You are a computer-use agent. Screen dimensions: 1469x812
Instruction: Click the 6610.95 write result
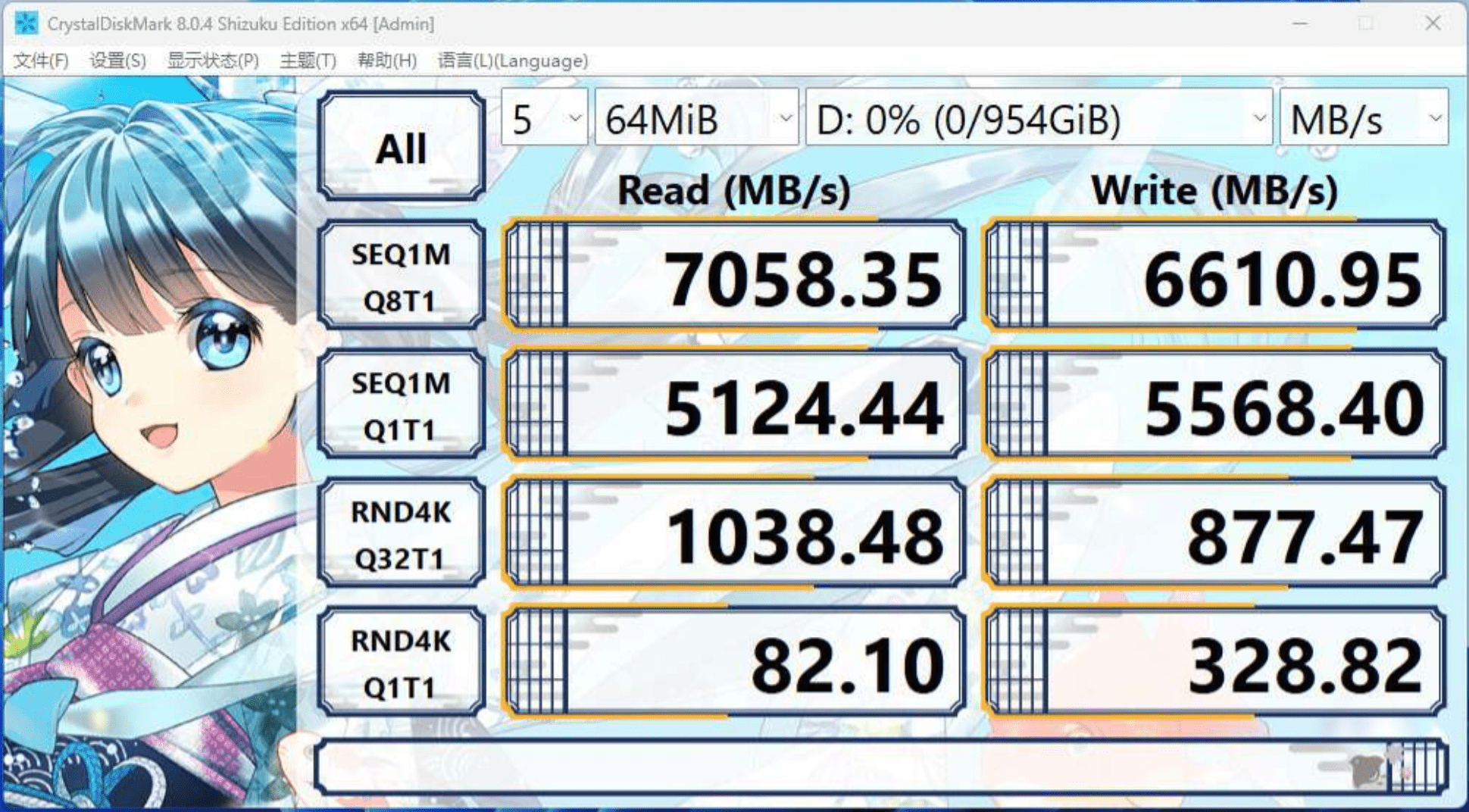[1214, 276]
